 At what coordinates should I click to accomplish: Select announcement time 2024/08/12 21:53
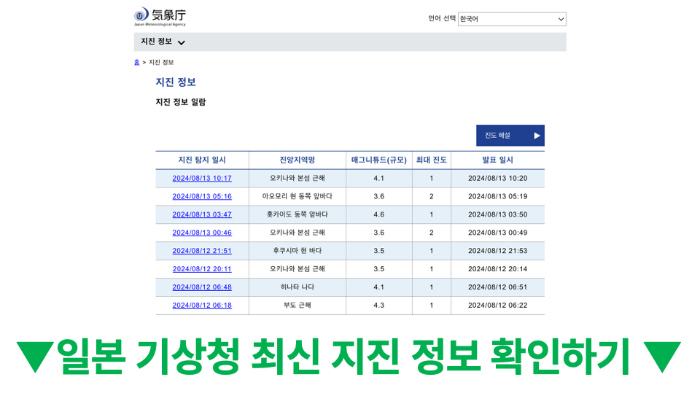point(498,251)
